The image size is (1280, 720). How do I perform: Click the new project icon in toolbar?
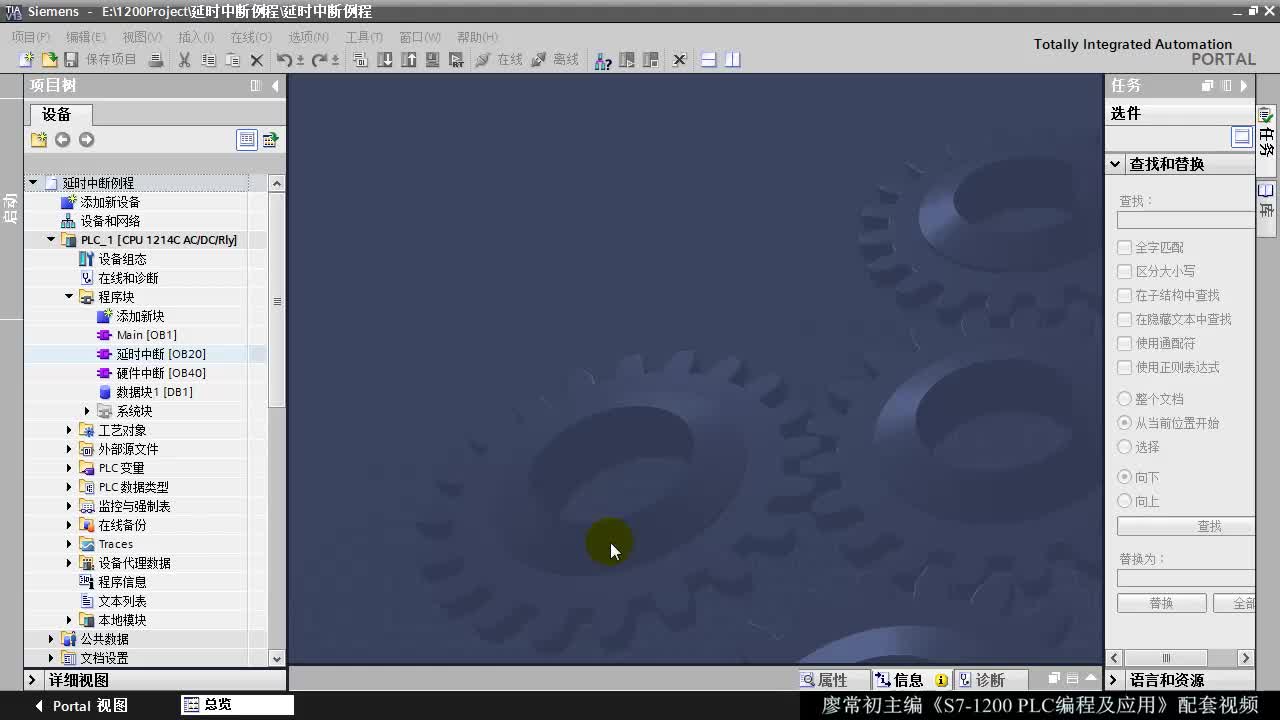coord(27,60)
